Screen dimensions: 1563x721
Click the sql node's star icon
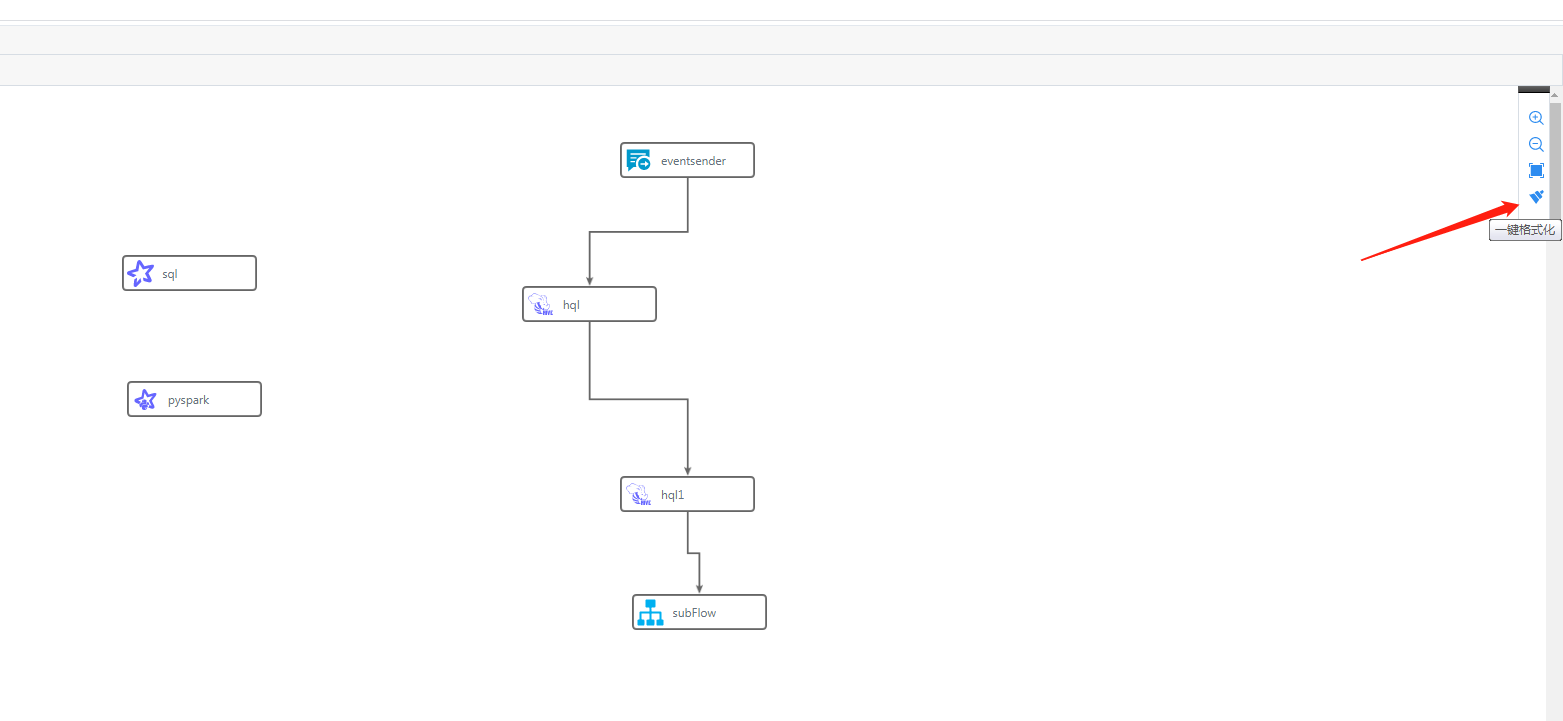click(141, 273)
